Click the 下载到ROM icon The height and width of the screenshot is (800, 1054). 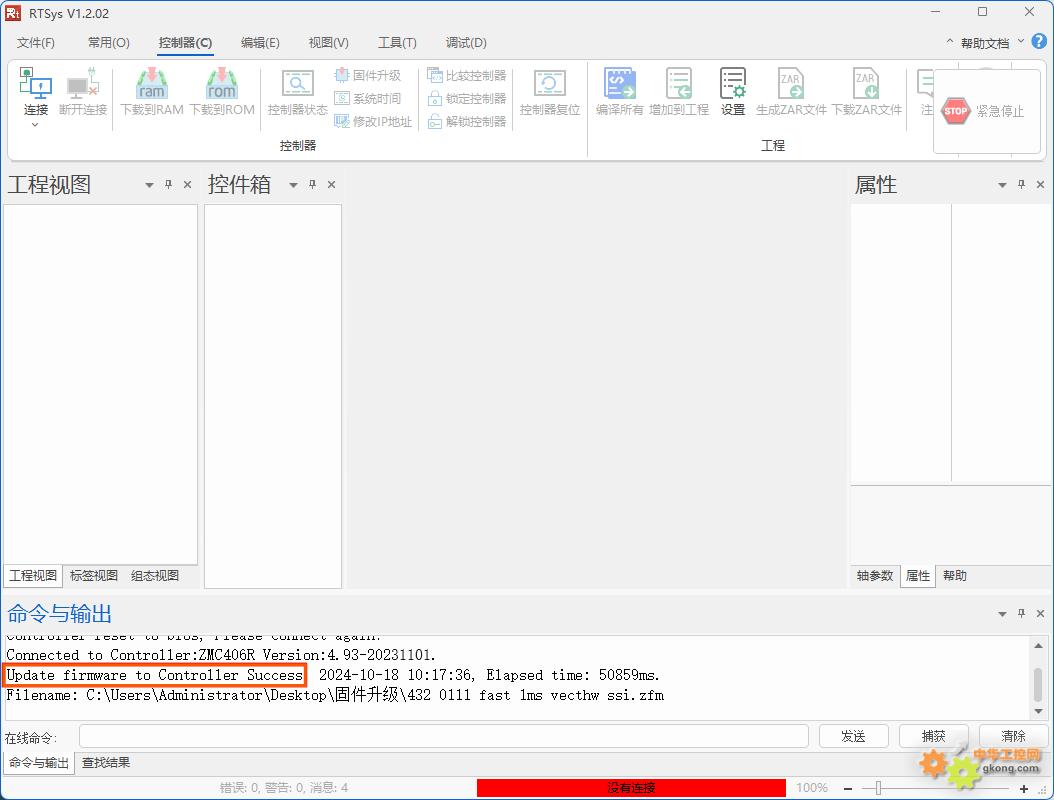[x=222, y=83]
